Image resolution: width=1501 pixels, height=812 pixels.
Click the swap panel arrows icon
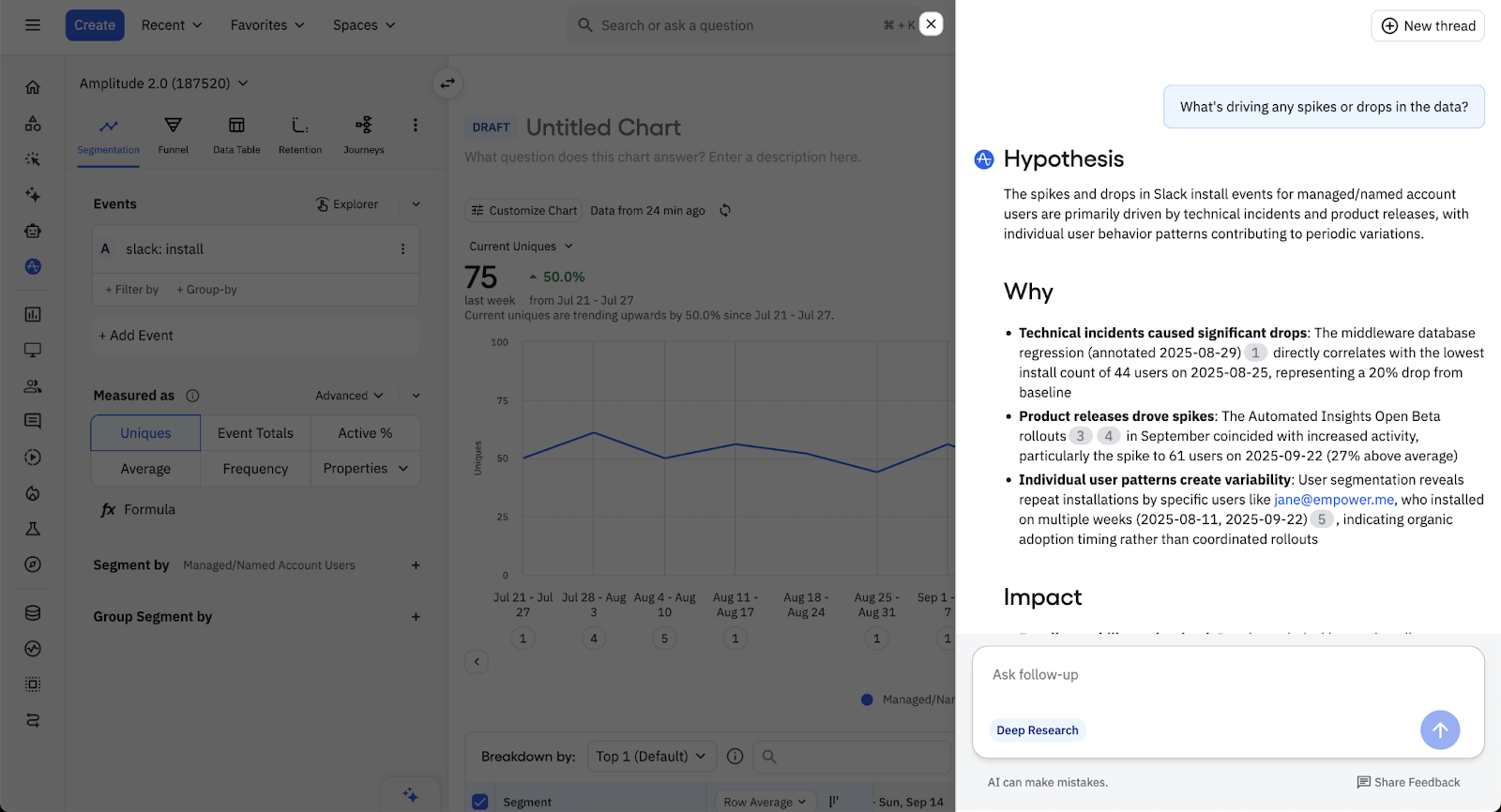point(447,83)
